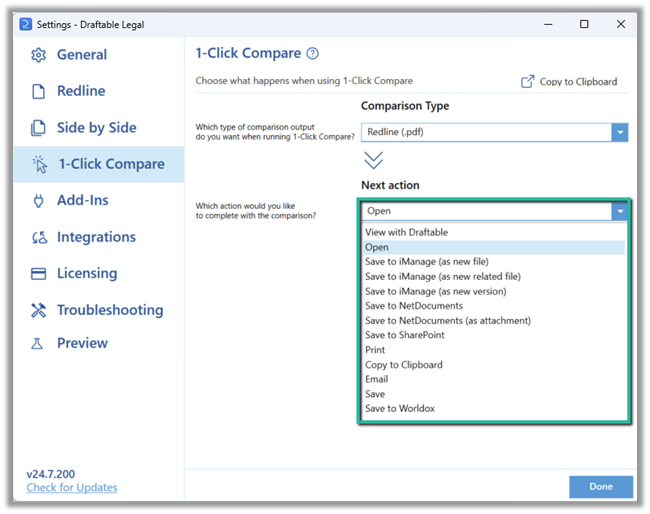
Task: Click the Comparison Type heading
Action: (405, 106)
